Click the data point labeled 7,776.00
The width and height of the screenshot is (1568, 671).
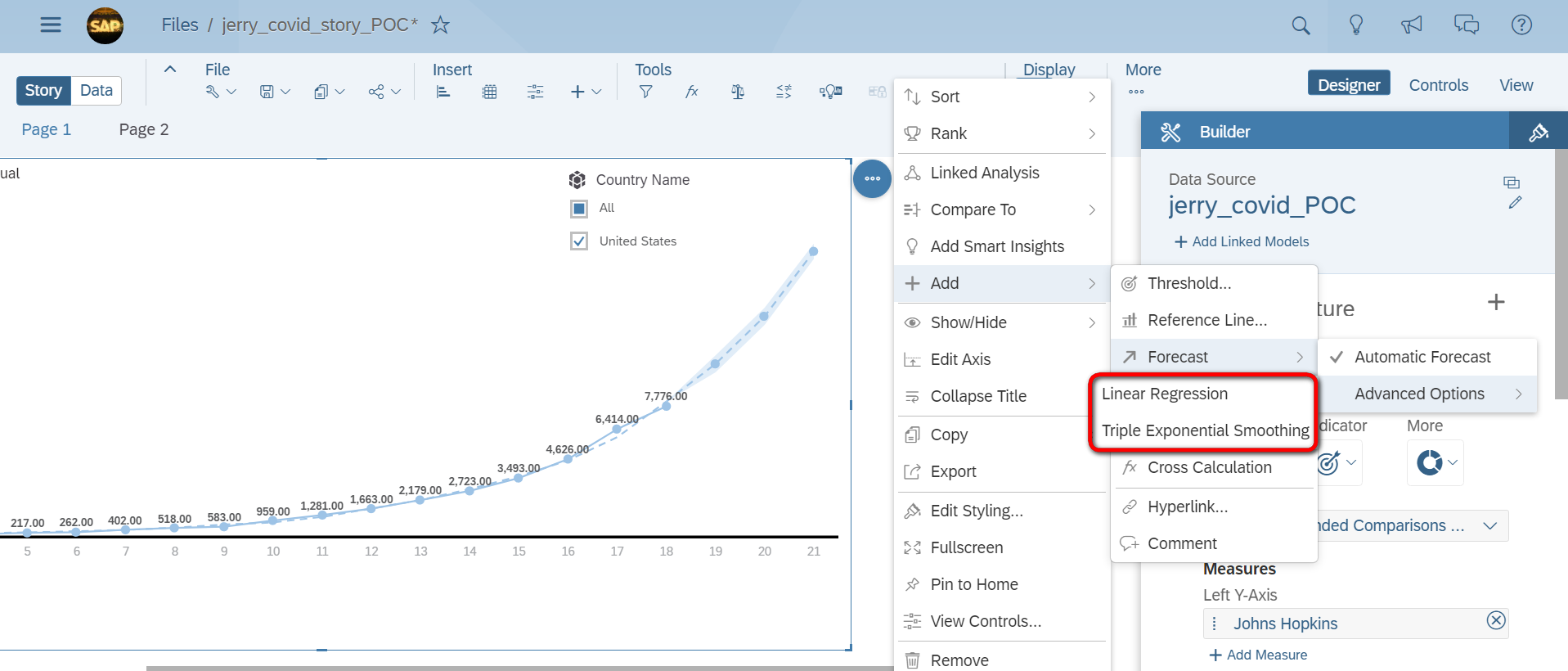(x=667, y=406)
